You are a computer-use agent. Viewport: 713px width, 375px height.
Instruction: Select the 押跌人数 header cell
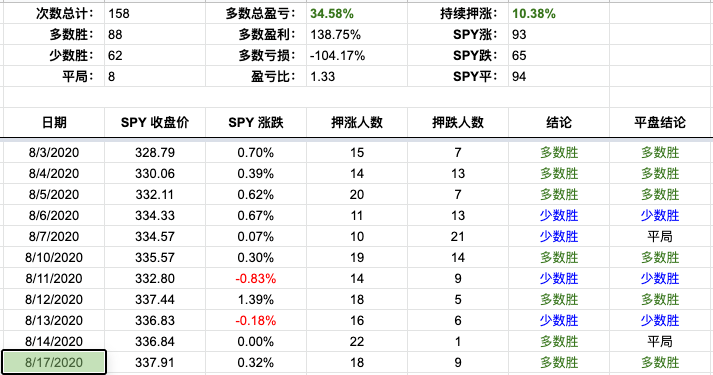[458, 122]
